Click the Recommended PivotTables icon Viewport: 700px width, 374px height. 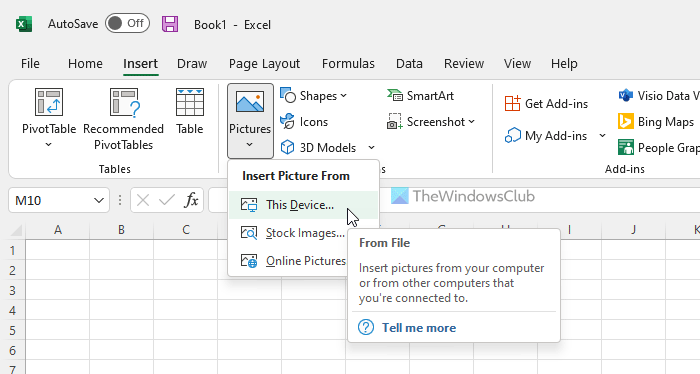pos(124,102)
